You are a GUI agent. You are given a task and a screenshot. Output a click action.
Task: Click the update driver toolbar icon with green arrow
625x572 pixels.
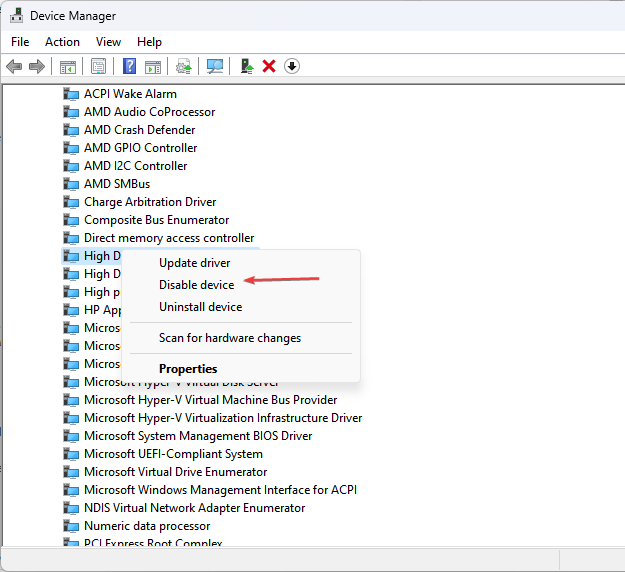tap(246, 66)
